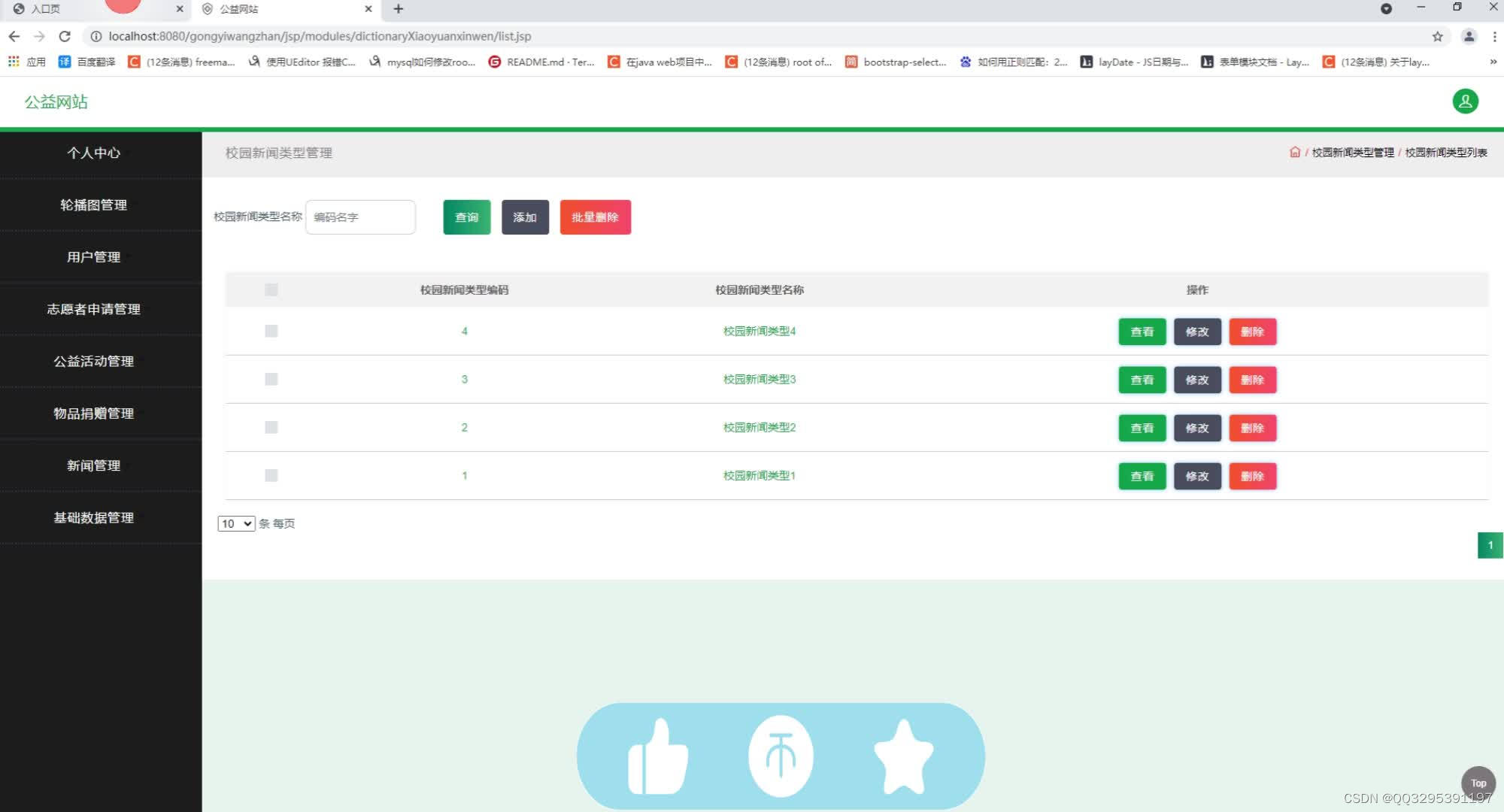Delete 校园新闻类型4 row
The height and width of the screenshot is (812, 1504).
pyautogui.click(x=1253, y=332)
